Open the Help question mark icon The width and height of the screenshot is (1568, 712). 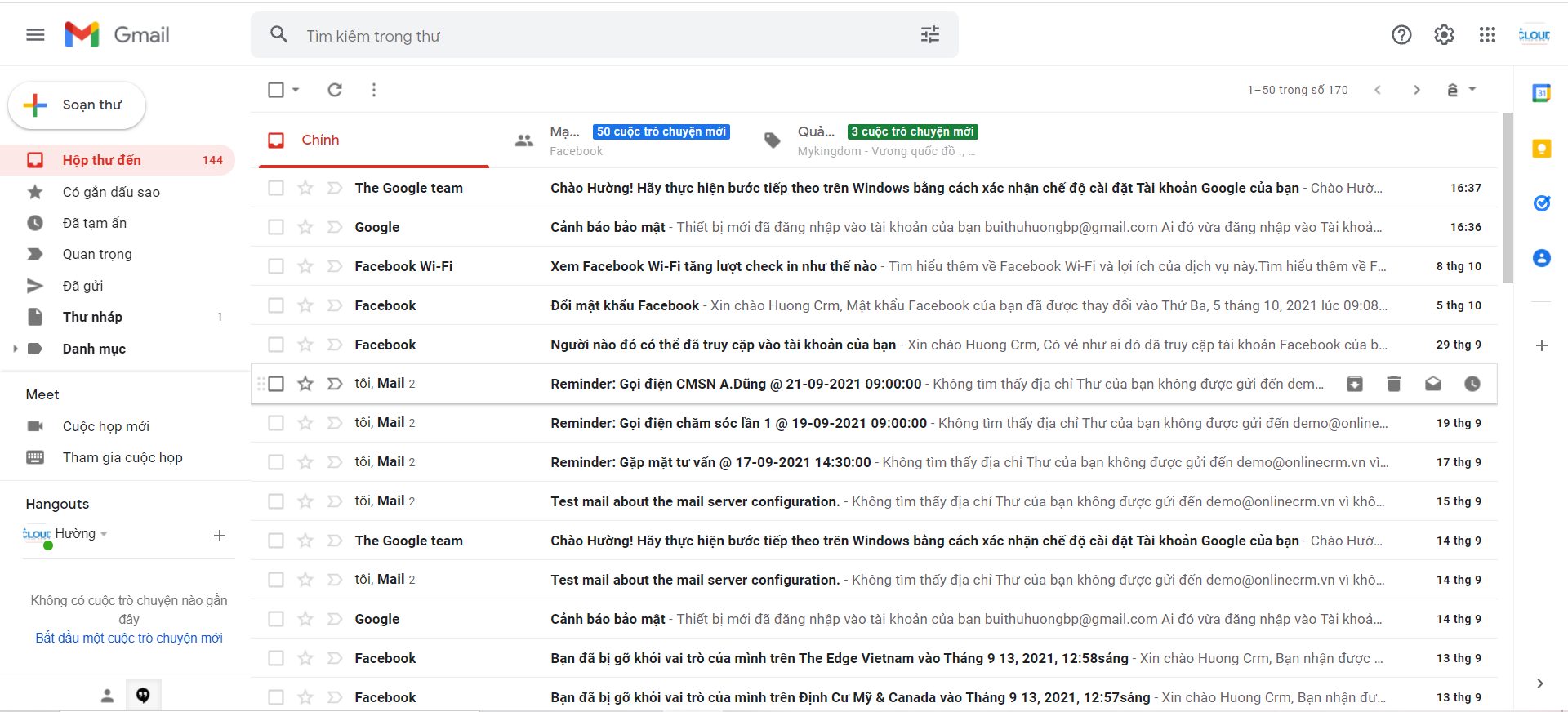1401,34
